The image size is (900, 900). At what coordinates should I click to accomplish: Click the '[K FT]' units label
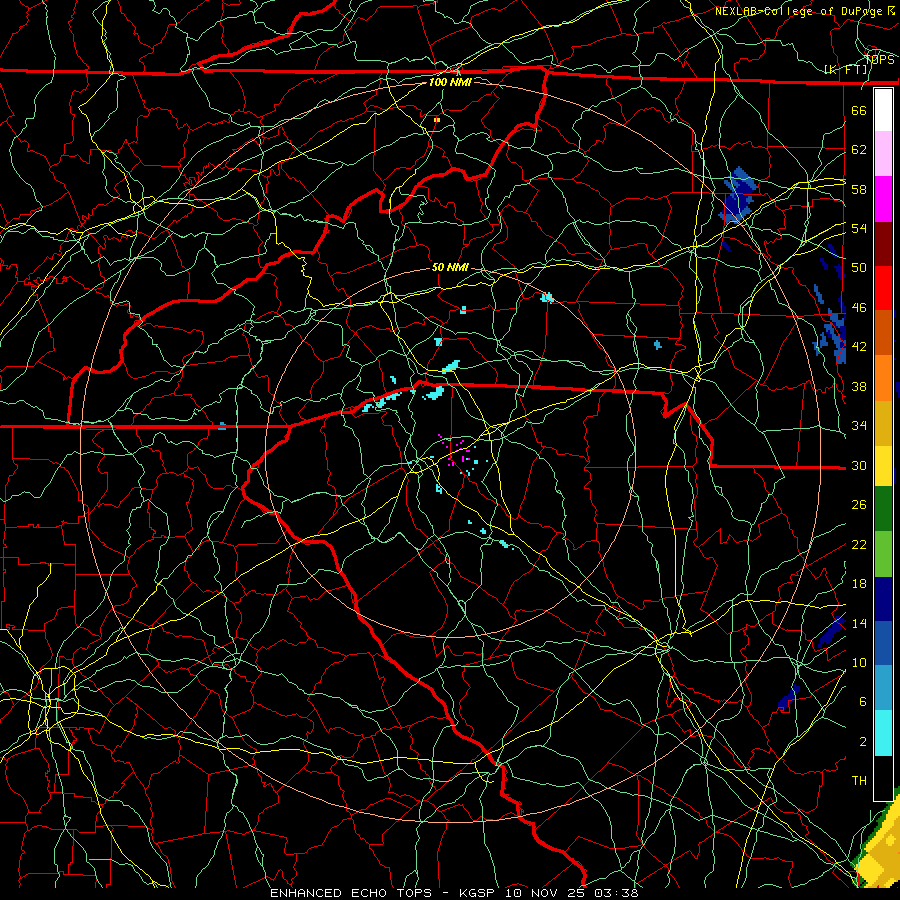tap(845, 70)
